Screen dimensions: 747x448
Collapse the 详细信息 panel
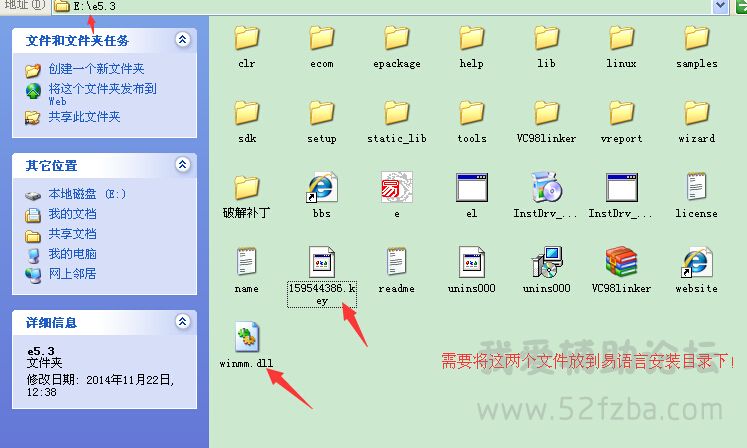[x=182, y=321]
